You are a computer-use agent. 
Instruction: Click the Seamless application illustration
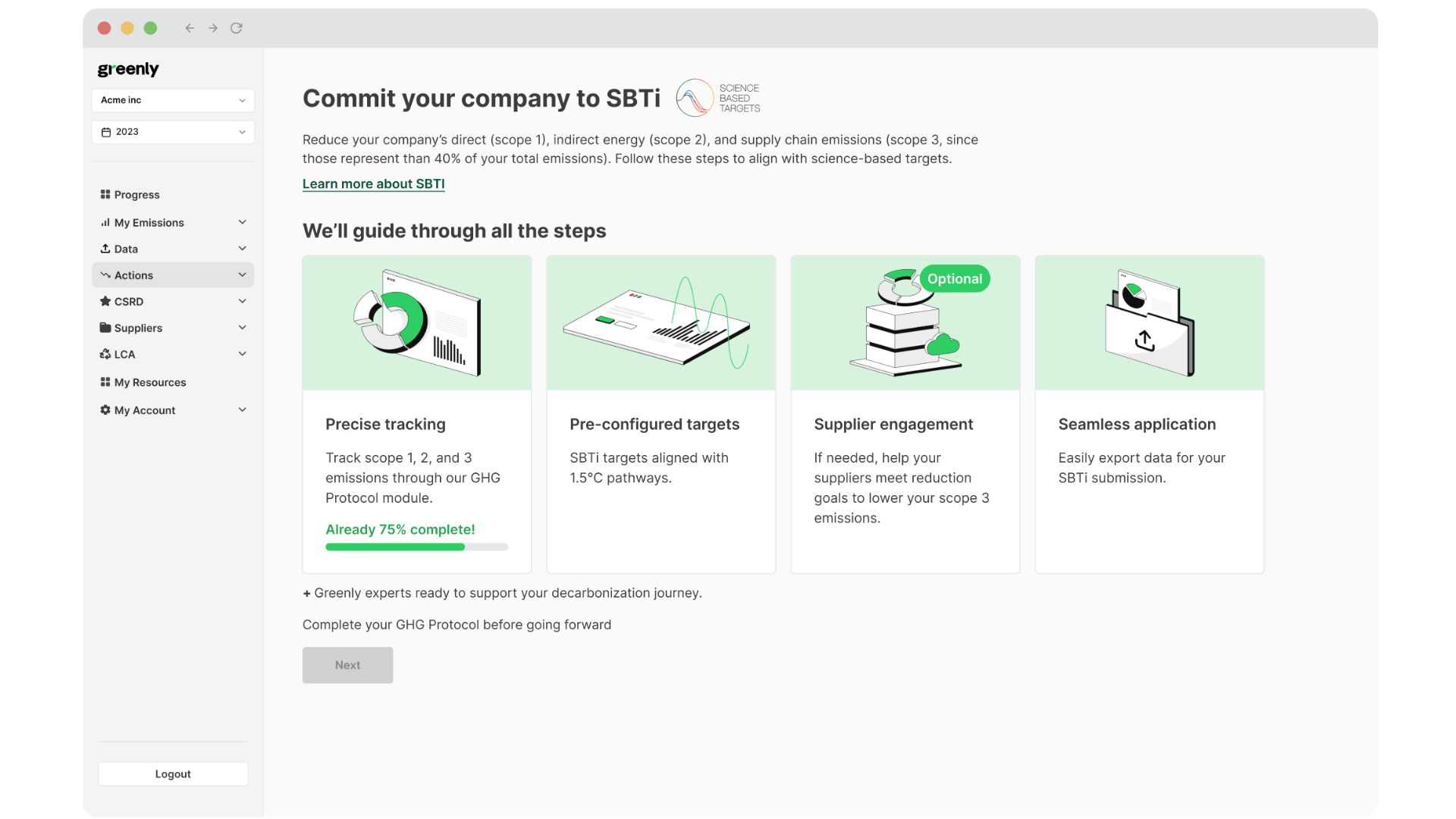click(x=1150, y=323)
